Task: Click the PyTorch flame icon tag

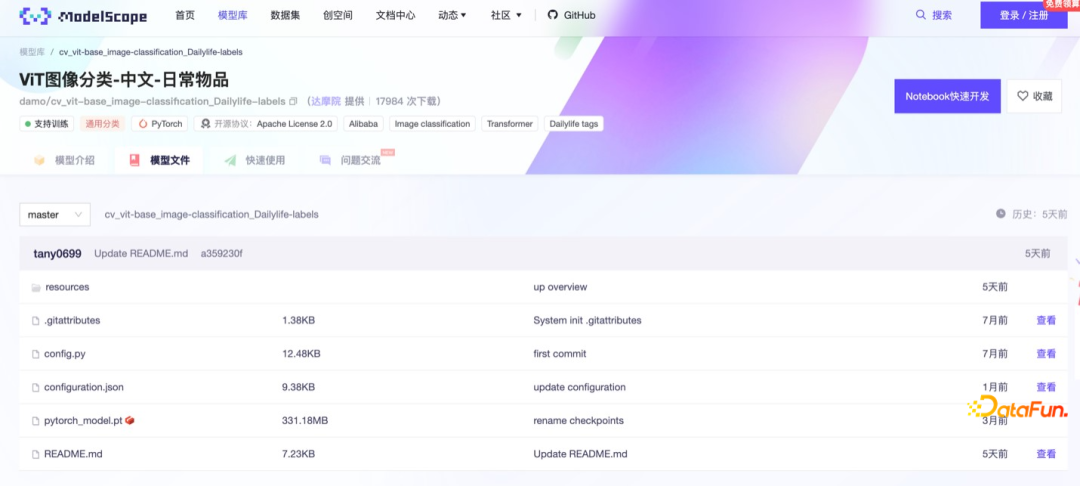Action: [143, 124]
